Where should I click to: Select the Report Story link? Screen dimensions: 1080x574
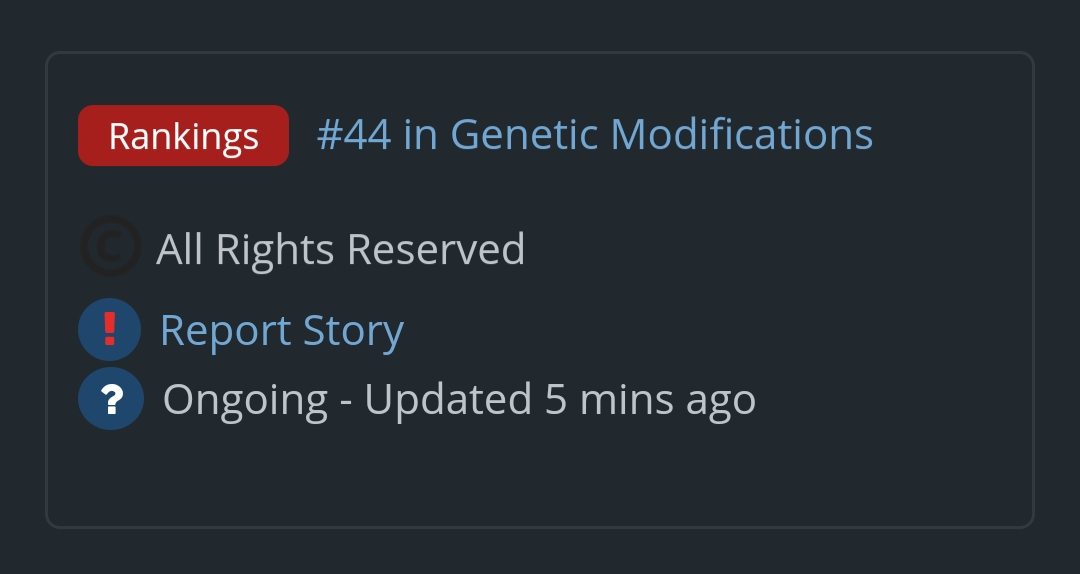click(x=281, y=331)
